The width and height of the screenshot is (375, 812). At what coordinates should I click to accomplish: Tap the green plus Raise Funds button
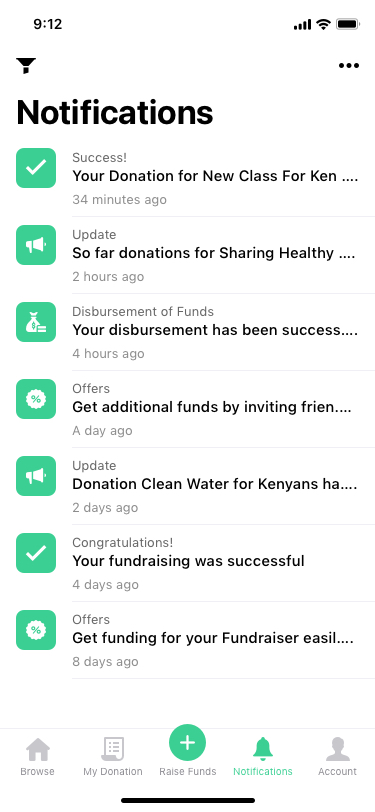coord(188,743)
